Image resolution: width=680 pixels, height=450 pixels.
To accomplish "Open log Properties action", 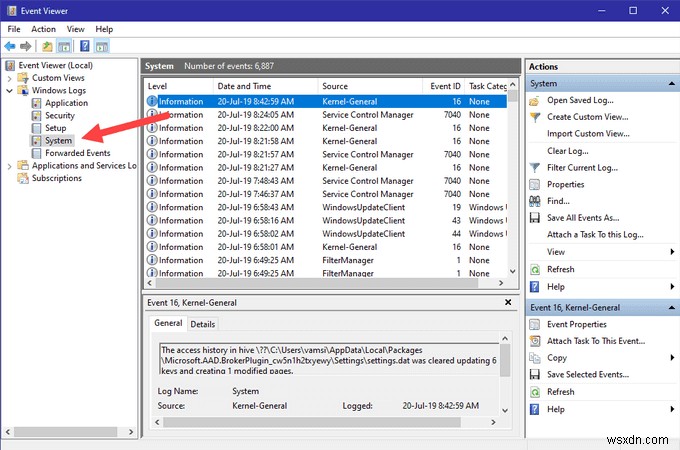I will tap(566, 185).
